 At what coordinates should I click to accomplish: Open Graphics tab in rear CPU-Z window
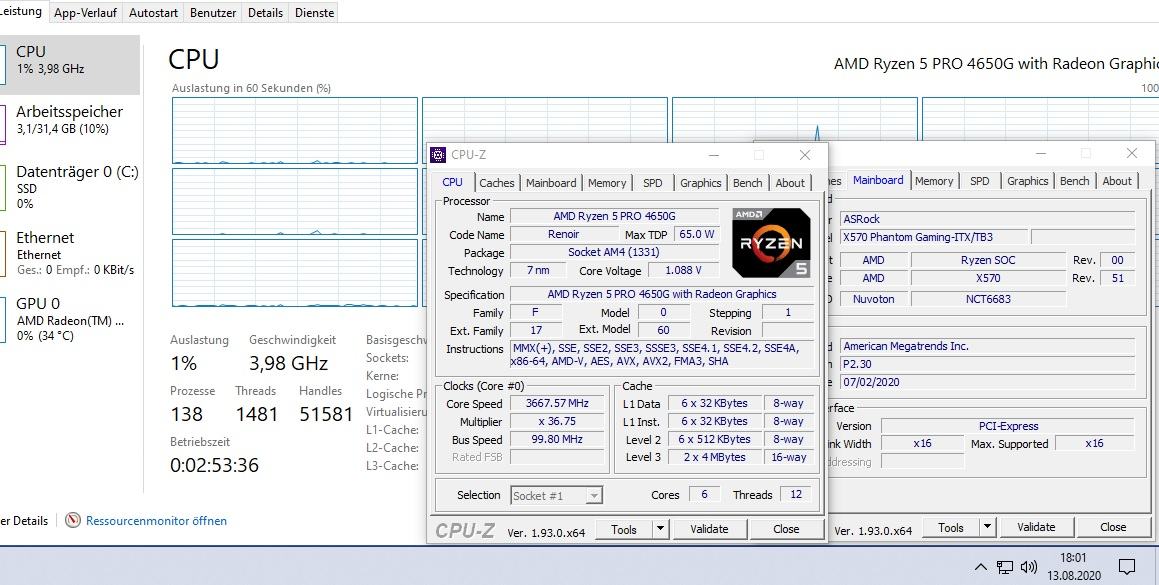point(1027,180)
